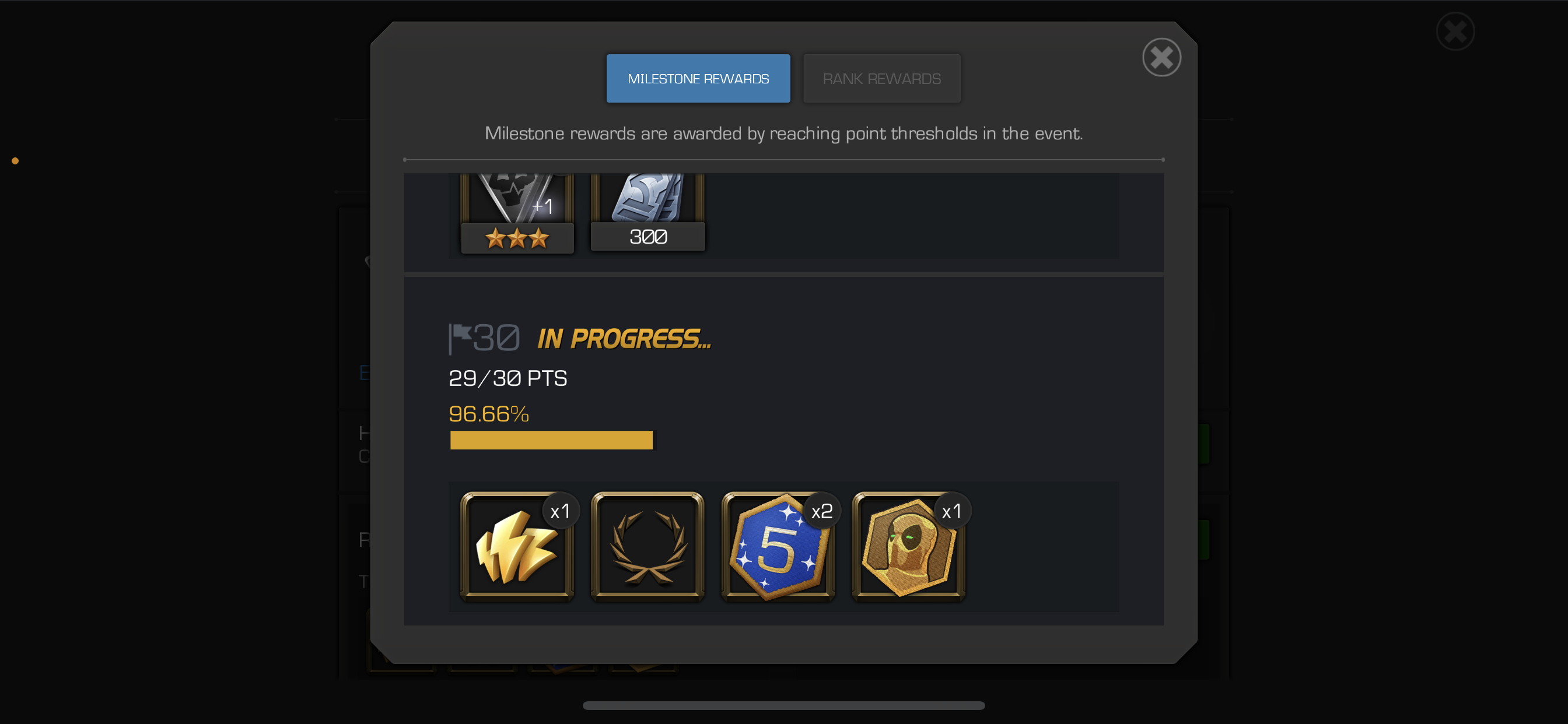Tap the milestone 30 flag icon

[x=460, y=338]
